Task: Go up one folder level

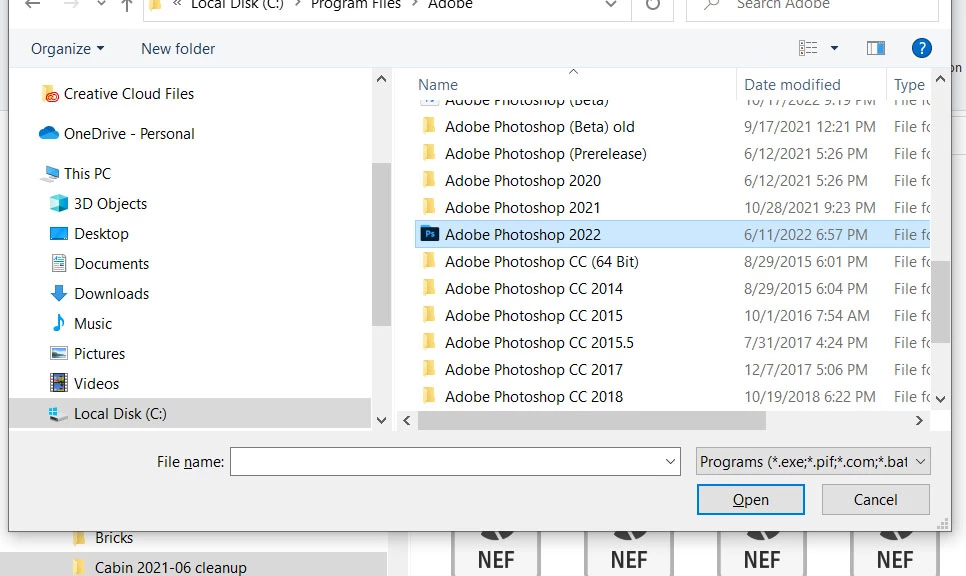Action: (127, 5)
